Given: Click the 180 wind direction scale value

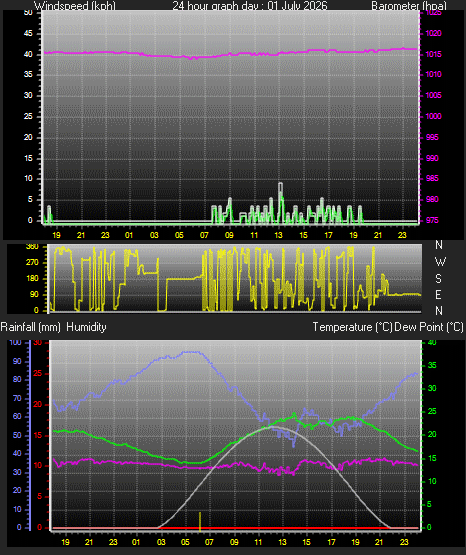Looking at the screenshot, I should tap(32, 278).
